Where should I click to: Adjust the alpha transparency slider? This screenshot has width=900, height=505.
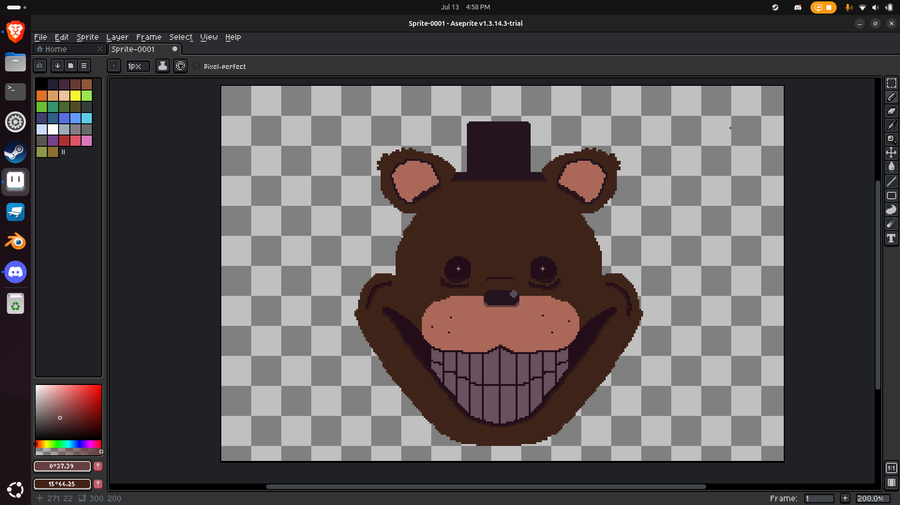[68, 452]
